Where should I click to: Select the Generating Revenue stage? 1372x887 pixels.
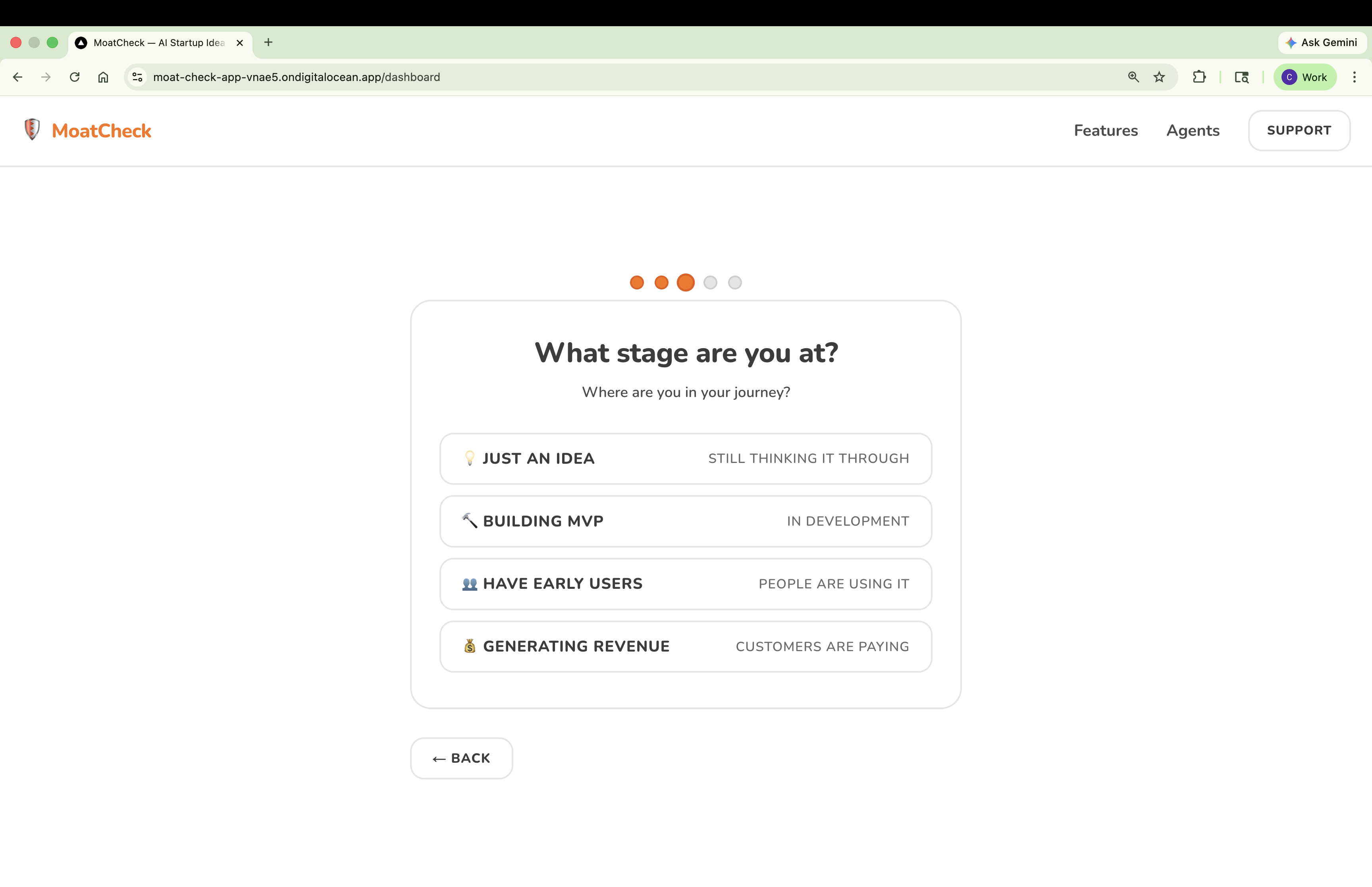[685, 646]
